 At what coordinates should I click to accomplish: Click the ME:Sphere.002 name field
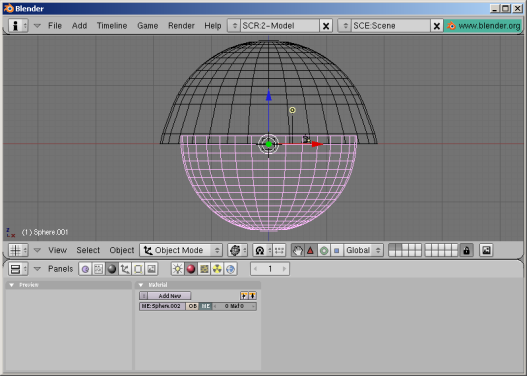coord(162,306)
